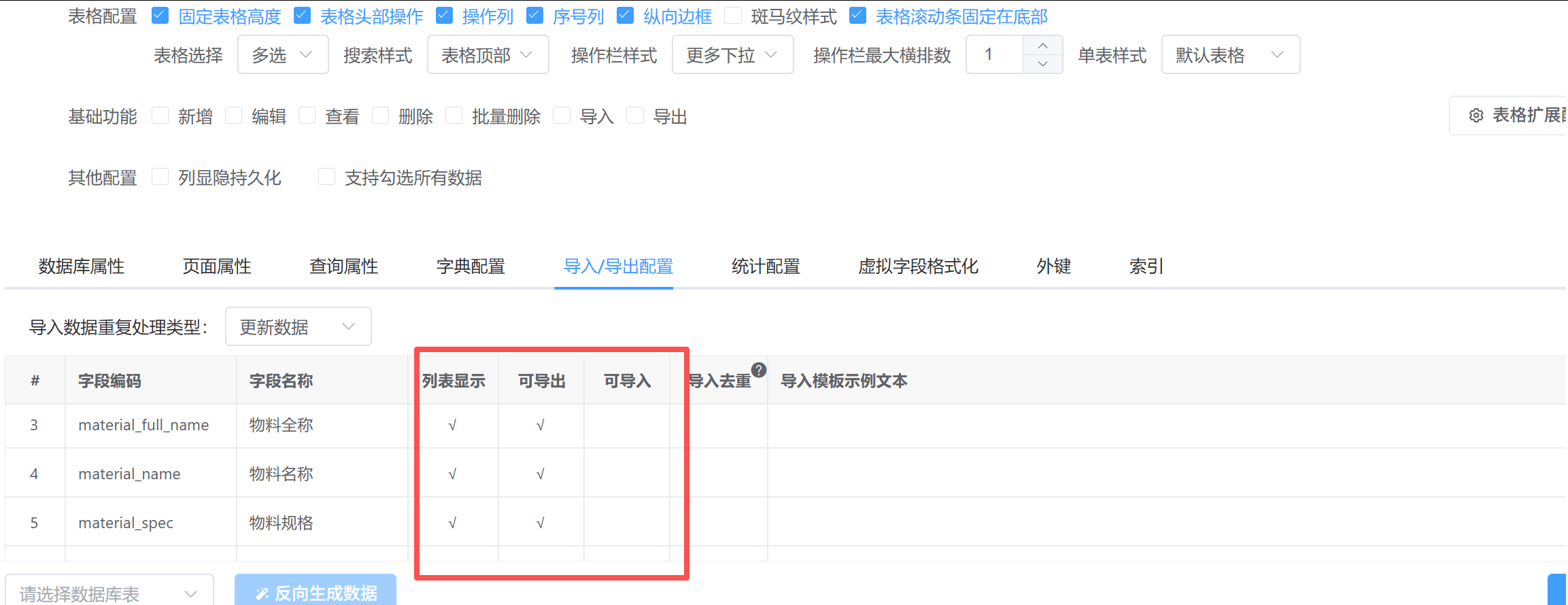Image resolution: width=1568 pixels, height=605 pixels.
Task: Click the gear icon on 表格扩展 button
Action: point(1476,116)
